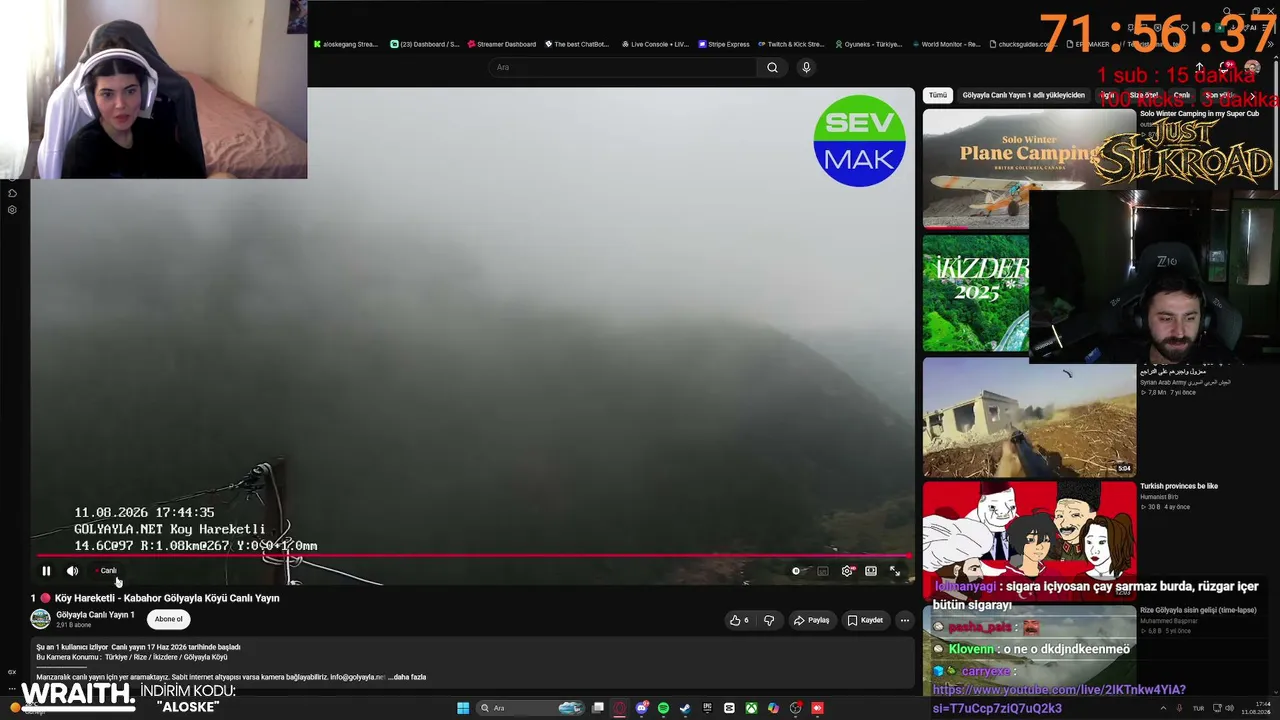
Task: Toggle subtitles in the video player
Action: tap(822, 571)
